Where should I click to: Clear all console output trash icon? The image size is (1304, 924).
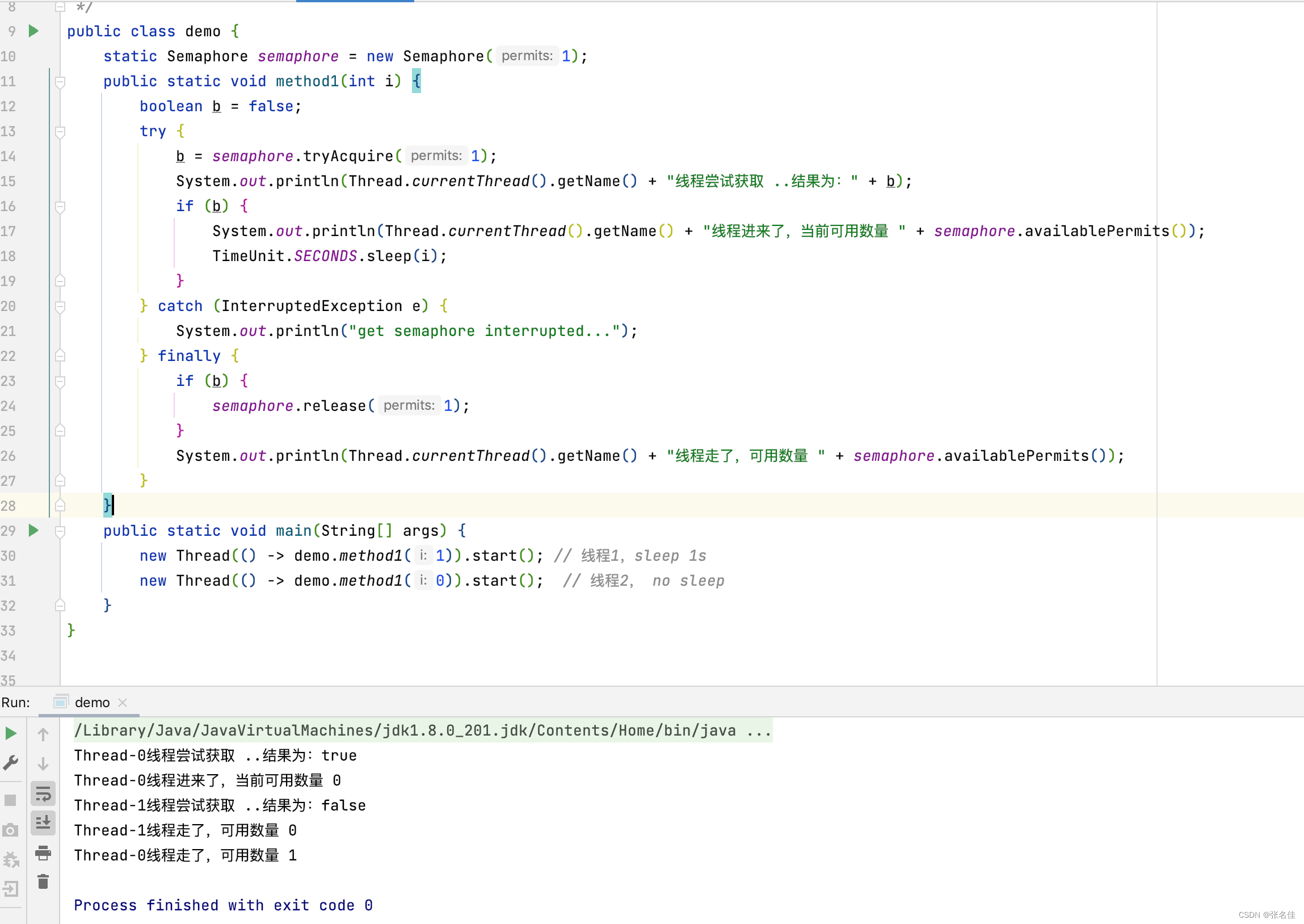43,882
